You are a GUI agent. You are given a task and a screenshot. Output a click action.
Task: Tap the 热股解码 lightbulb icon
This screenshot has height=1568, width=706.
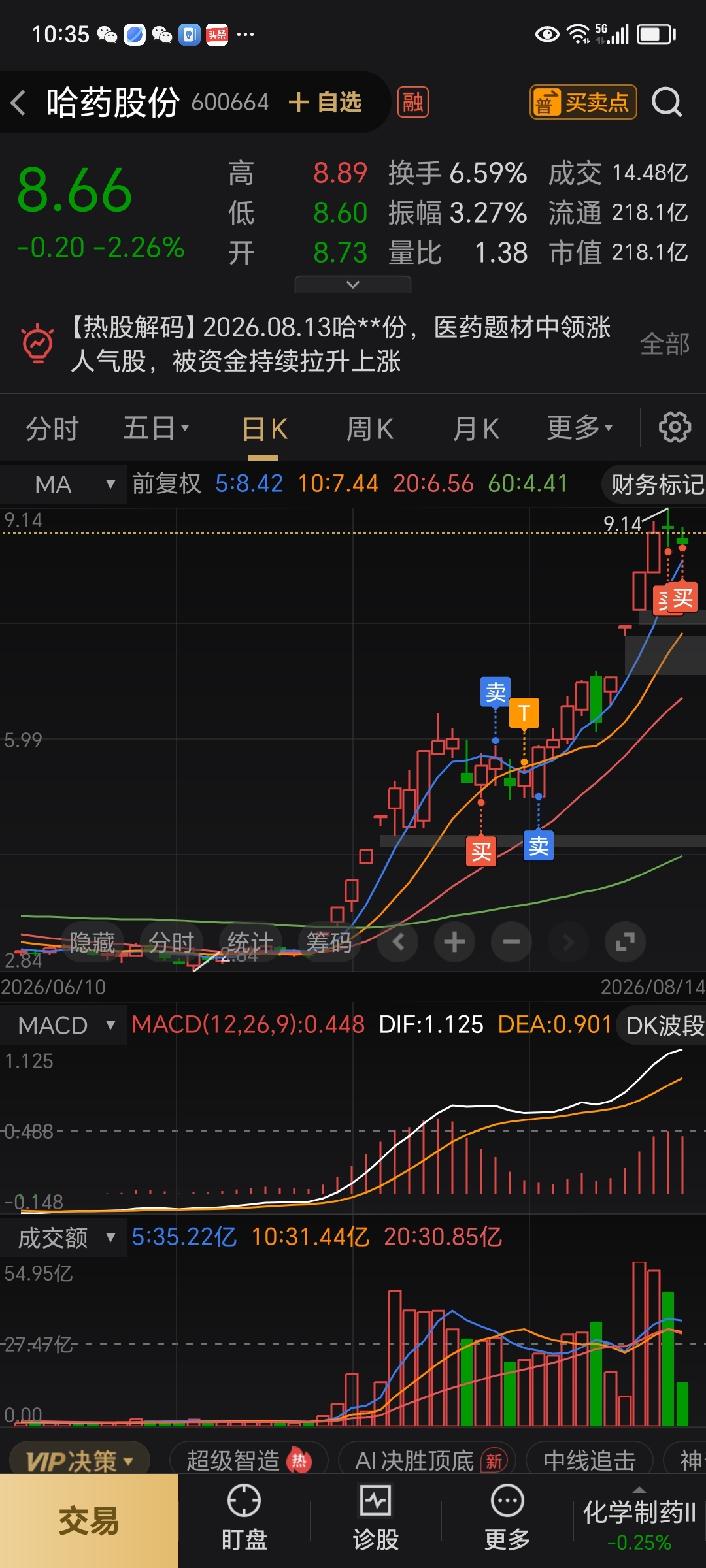(38, 343)
